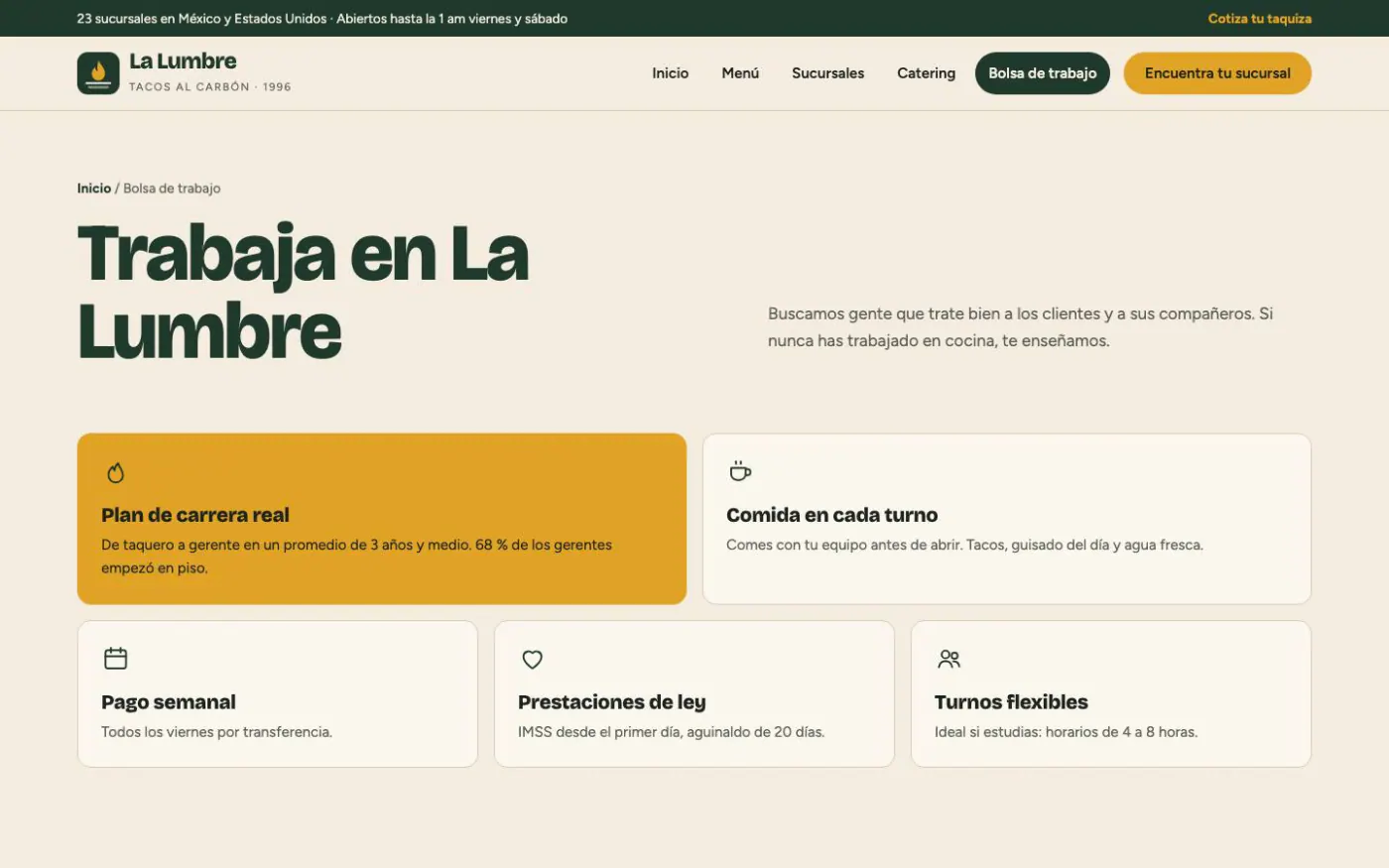
Task: Click the Inicio breadcrumb link
Action: click(94, 188)
